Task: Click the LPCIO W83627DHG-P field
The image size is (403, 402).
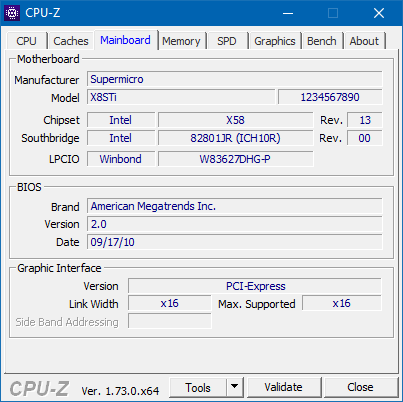Action: pyautogui.click(x=235, y=159)
